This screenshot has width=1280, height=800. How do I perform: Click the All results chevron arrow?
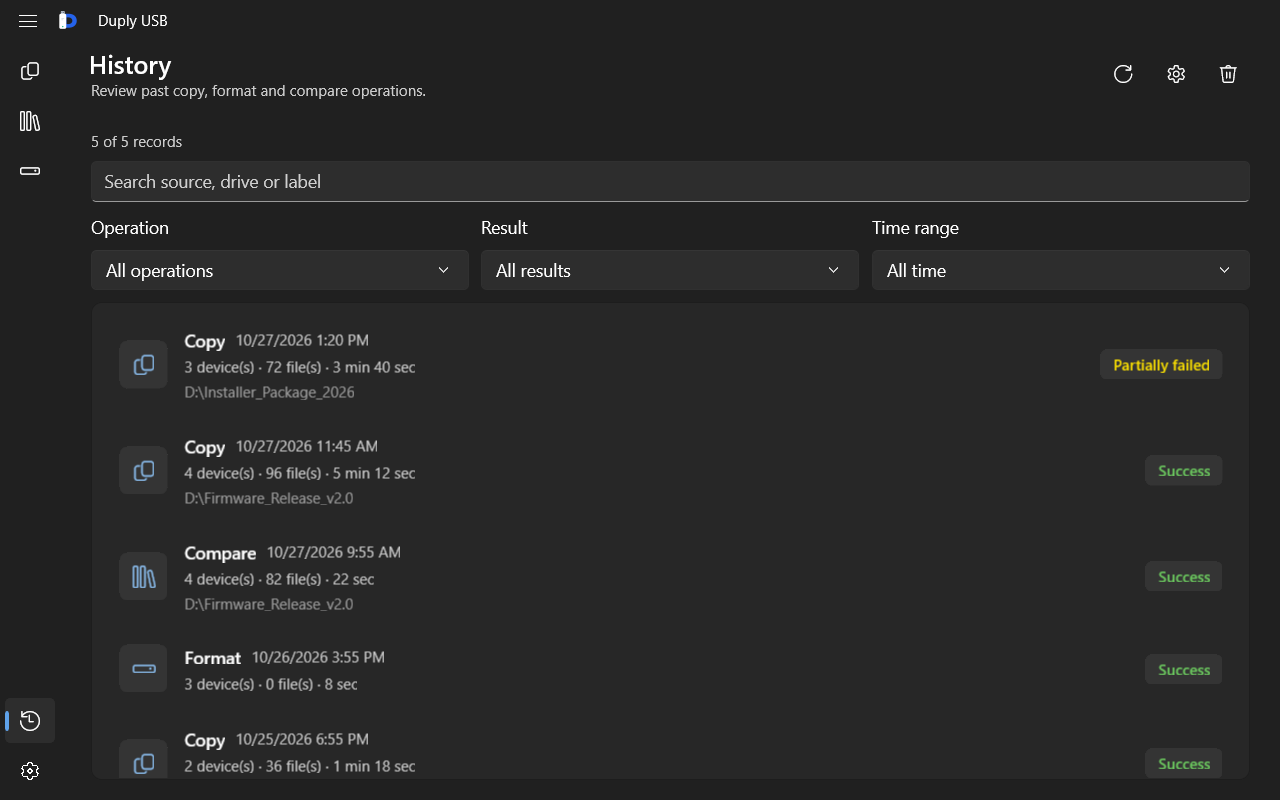(x=834, y=270)
